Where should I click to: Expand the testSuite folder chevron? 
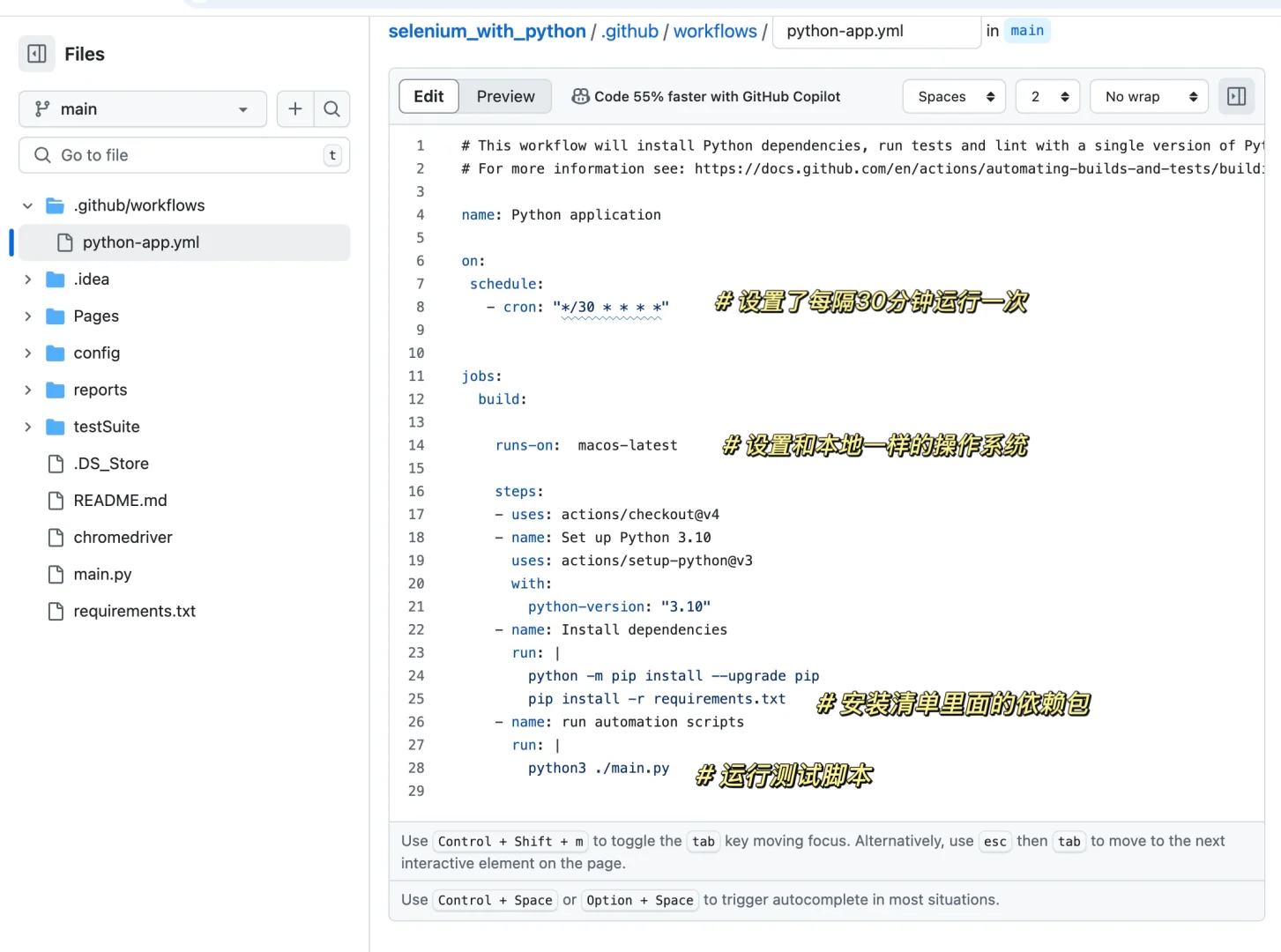pyautogui.click(x=27, y=428)
